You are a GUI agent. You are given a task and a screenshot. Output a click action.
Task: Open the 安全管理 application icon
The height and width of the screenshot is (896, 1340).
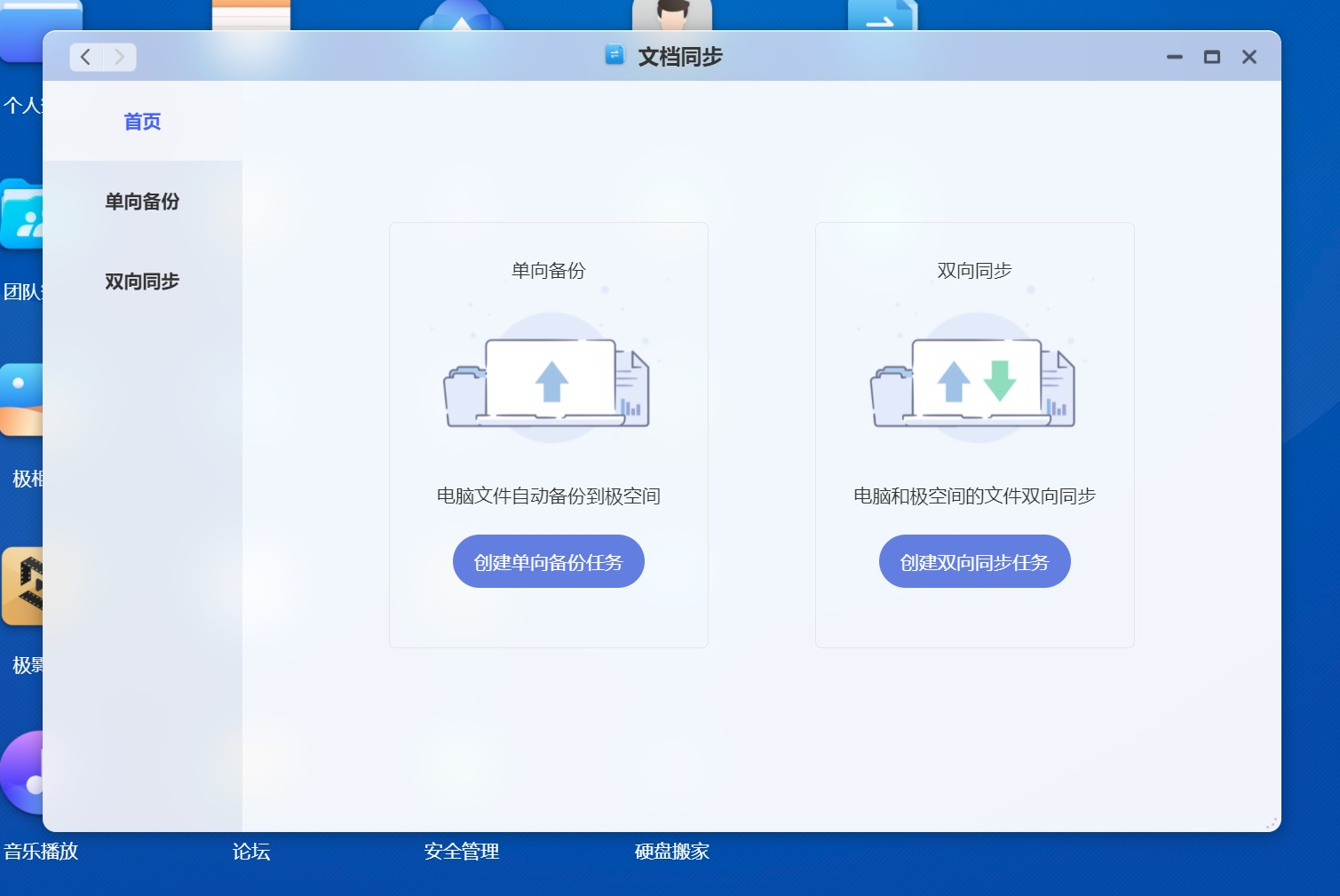click(x=463, y=851)
